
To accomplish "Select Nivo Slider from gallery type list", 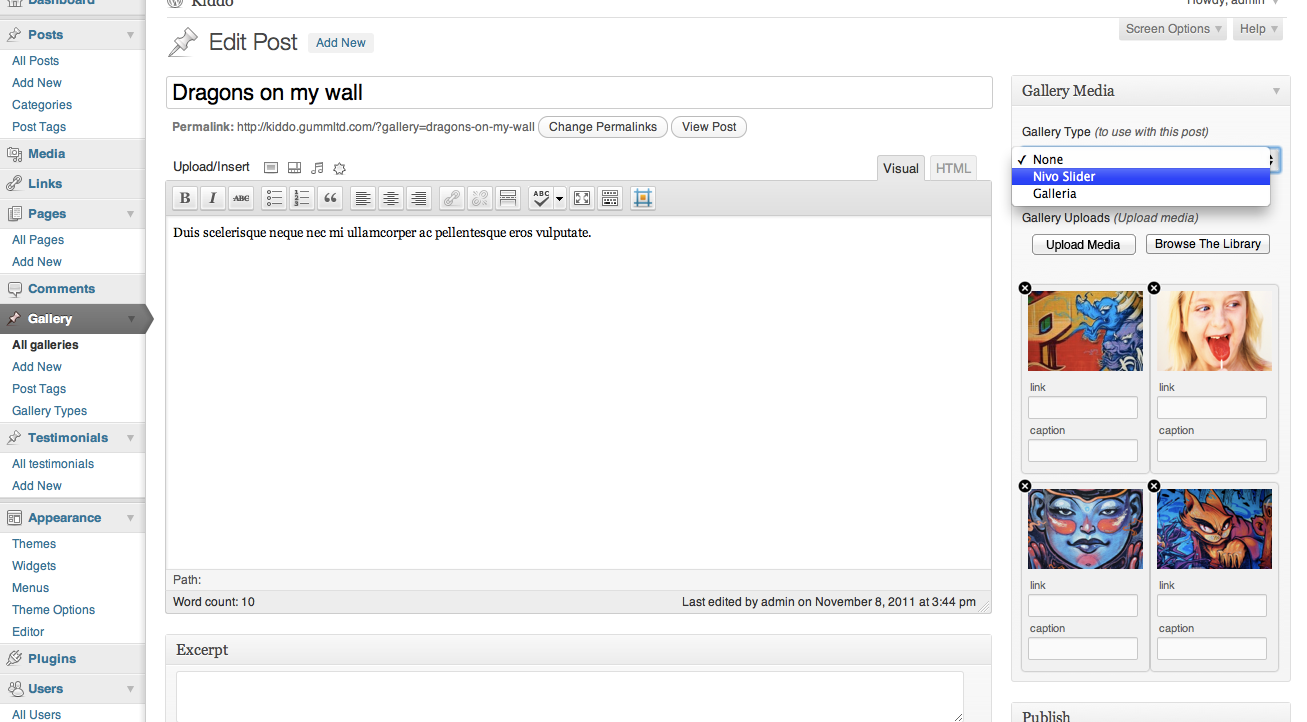I will pos(1064,177).
